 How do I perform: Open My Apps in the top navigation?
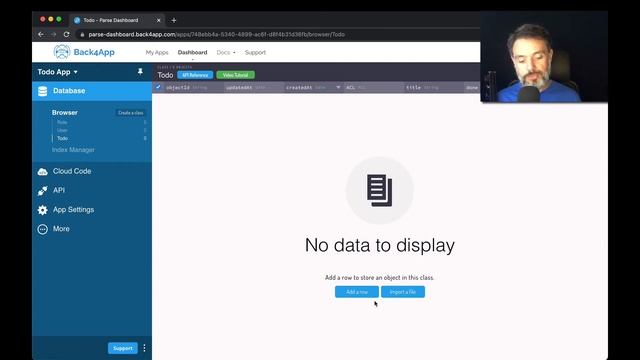click(x=157, y=53)
